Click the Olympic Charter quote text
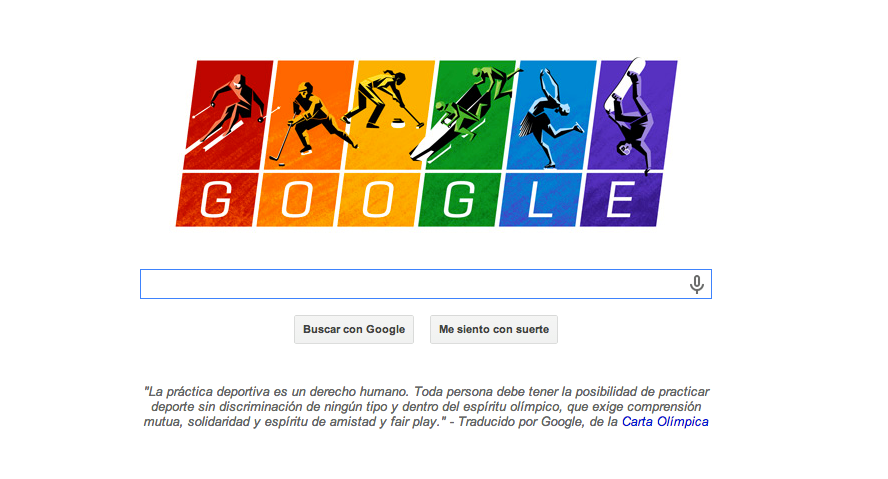 [x=426, y=407]
